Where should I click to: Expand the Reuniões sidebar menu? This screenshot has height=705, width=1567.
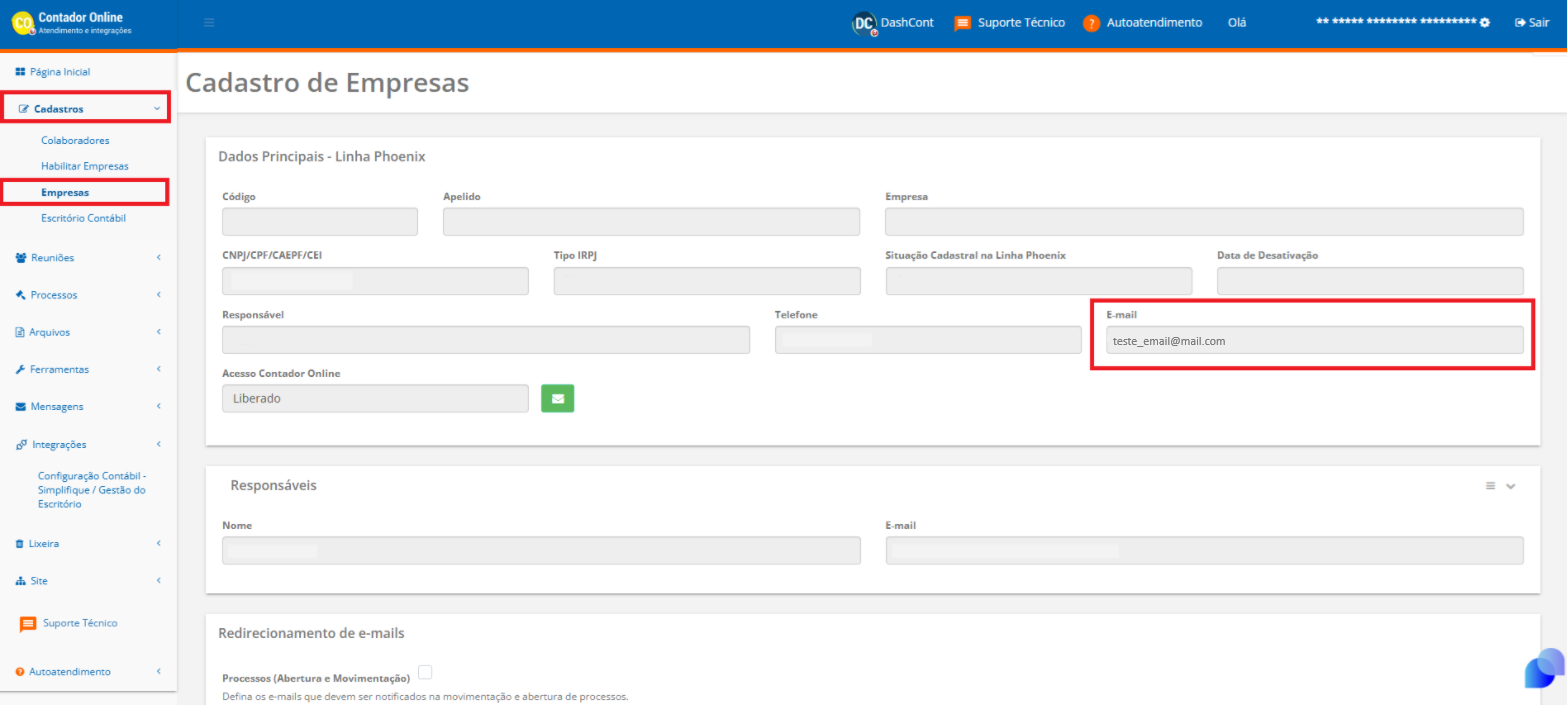coord(88,258)
